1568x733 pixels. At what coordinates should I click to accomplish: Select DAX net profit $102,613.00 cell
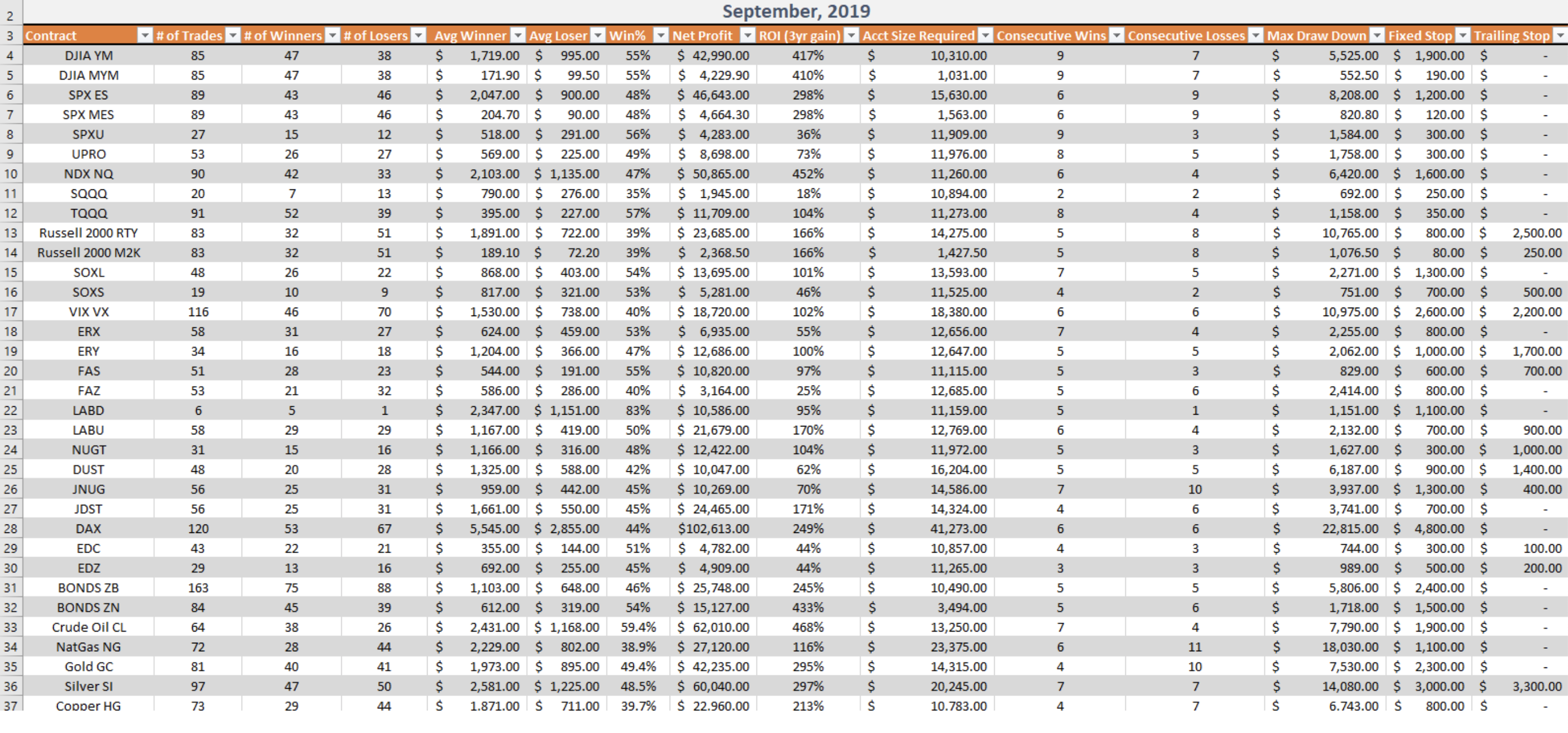click(713, 528)
